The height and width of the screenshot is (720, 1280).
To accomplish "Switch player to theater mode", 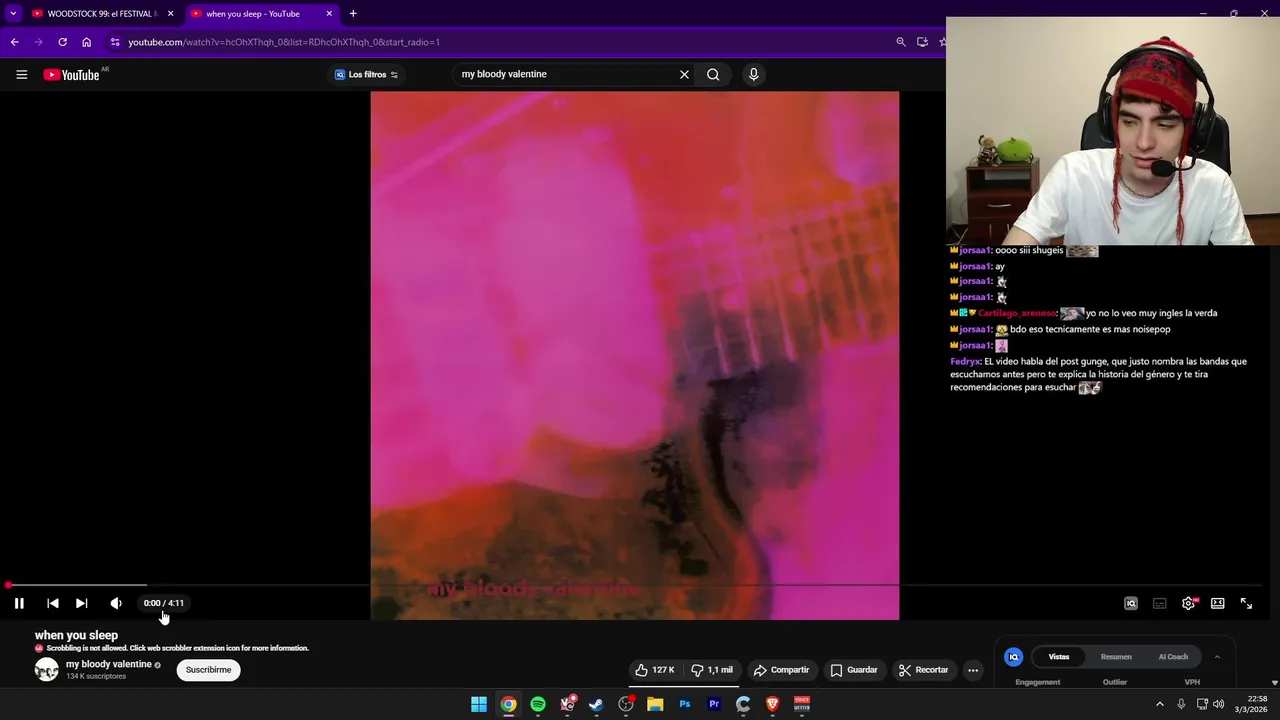I will [x=1218, y=603].
